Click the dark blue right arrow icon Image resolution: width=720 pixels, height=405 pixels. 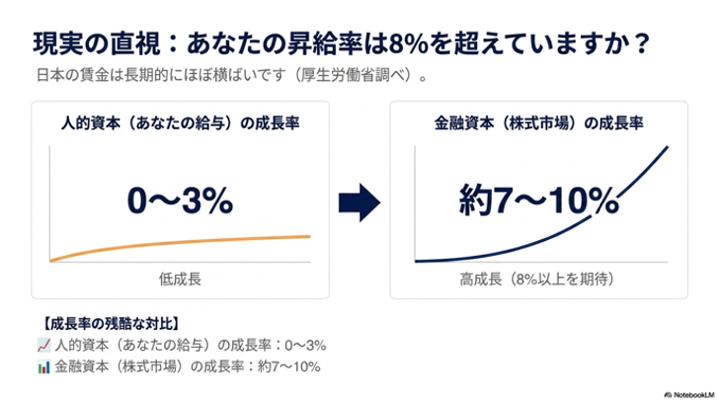pos(359,202)
